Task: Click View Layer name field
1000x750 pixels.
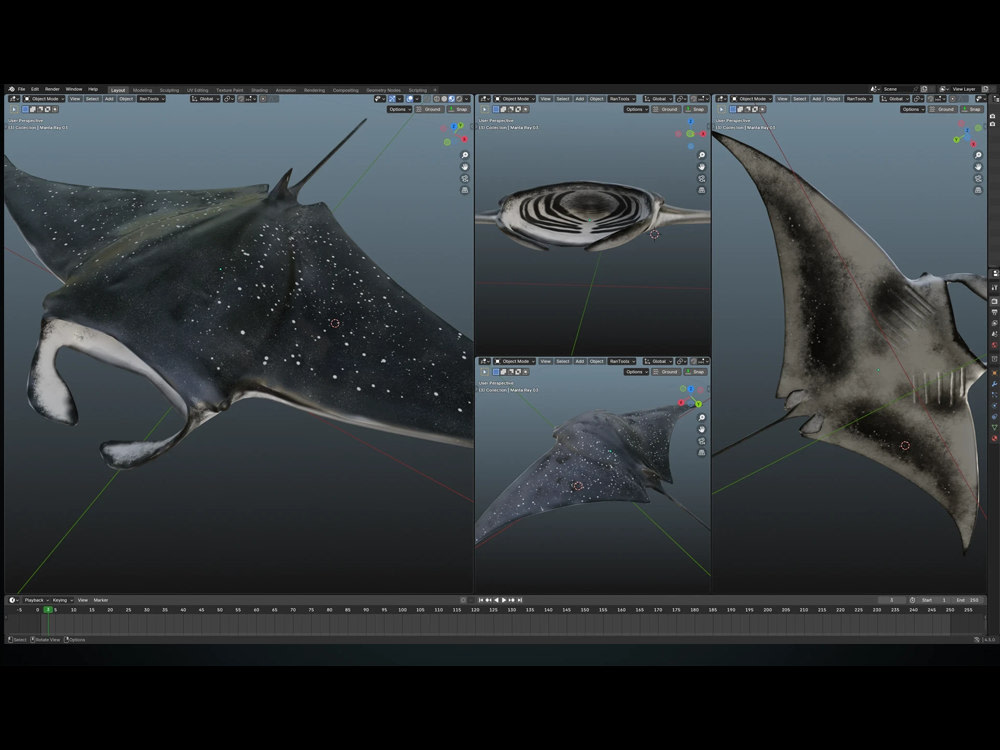Action: point(965,89)
